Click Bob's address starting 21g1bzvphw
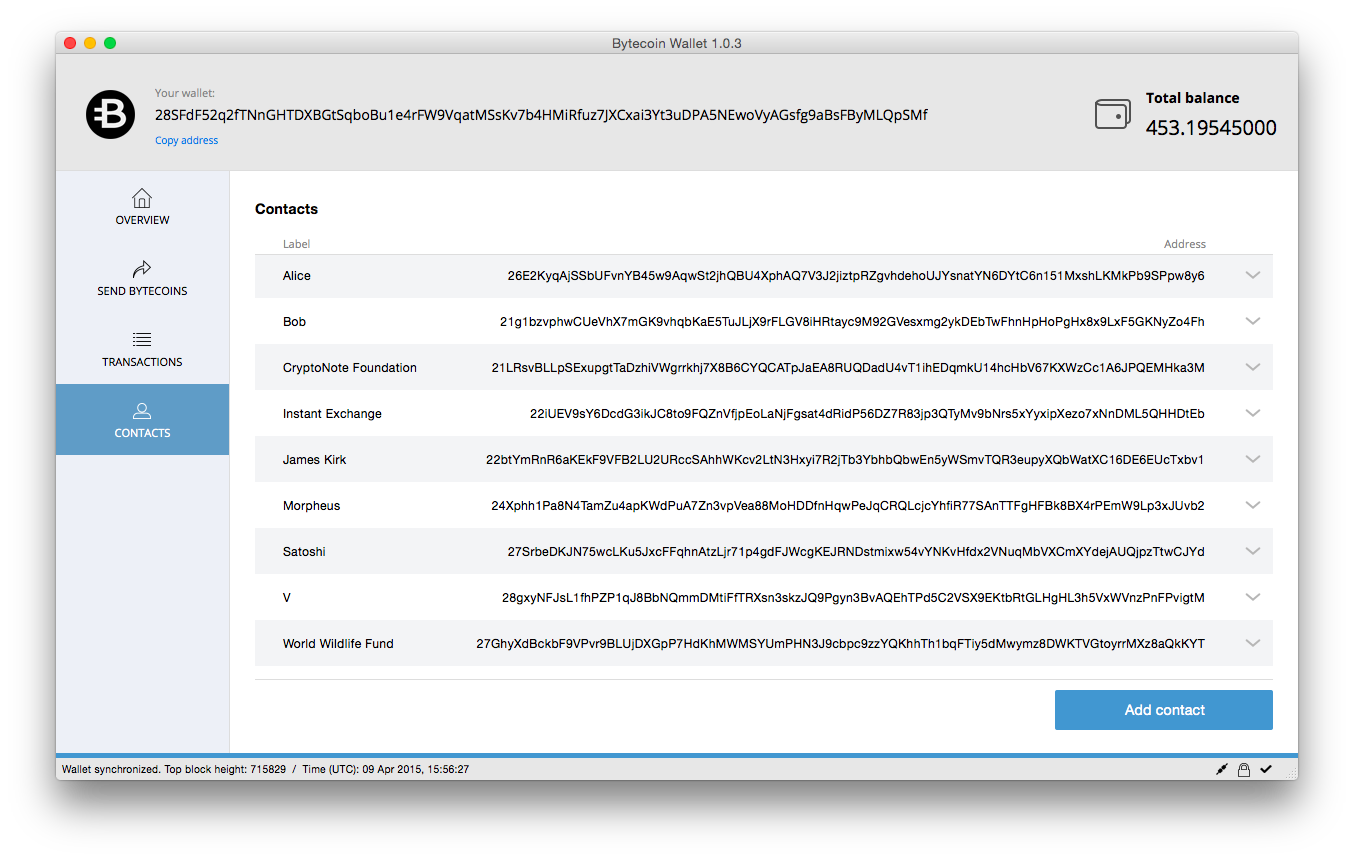Image resolution: width=1354 pixels, height=860 pixels. pos(852,322)
